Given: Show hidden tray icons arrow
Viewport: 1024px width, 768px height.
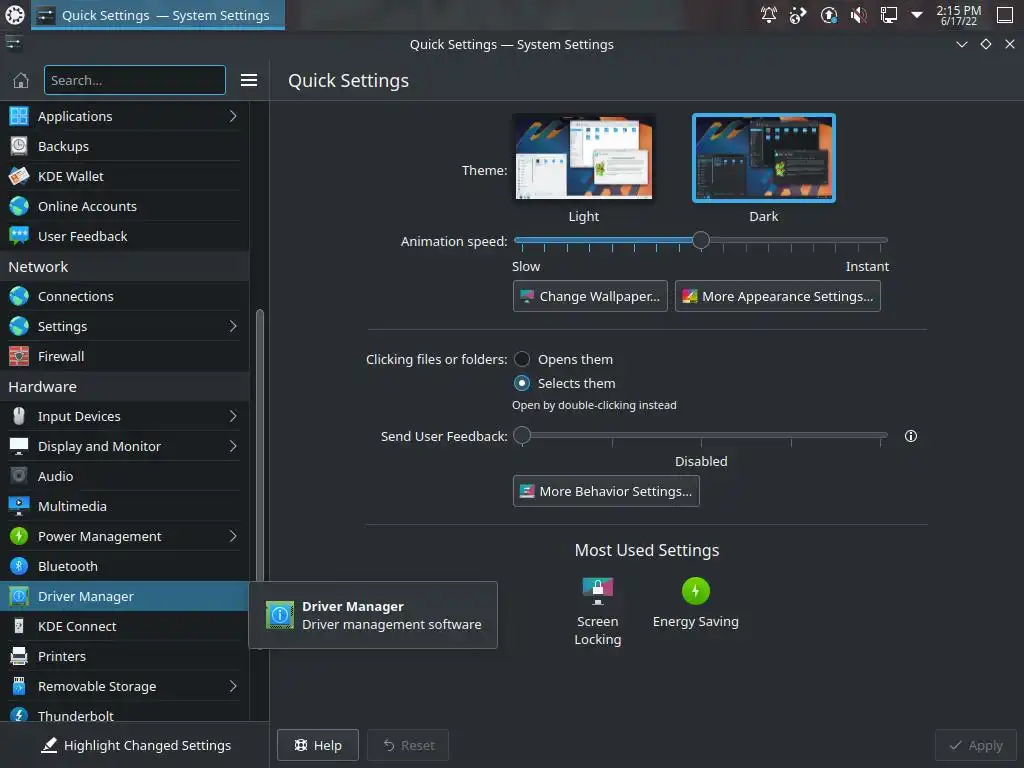Looking at the screenshot, I should tap(917, 14).
